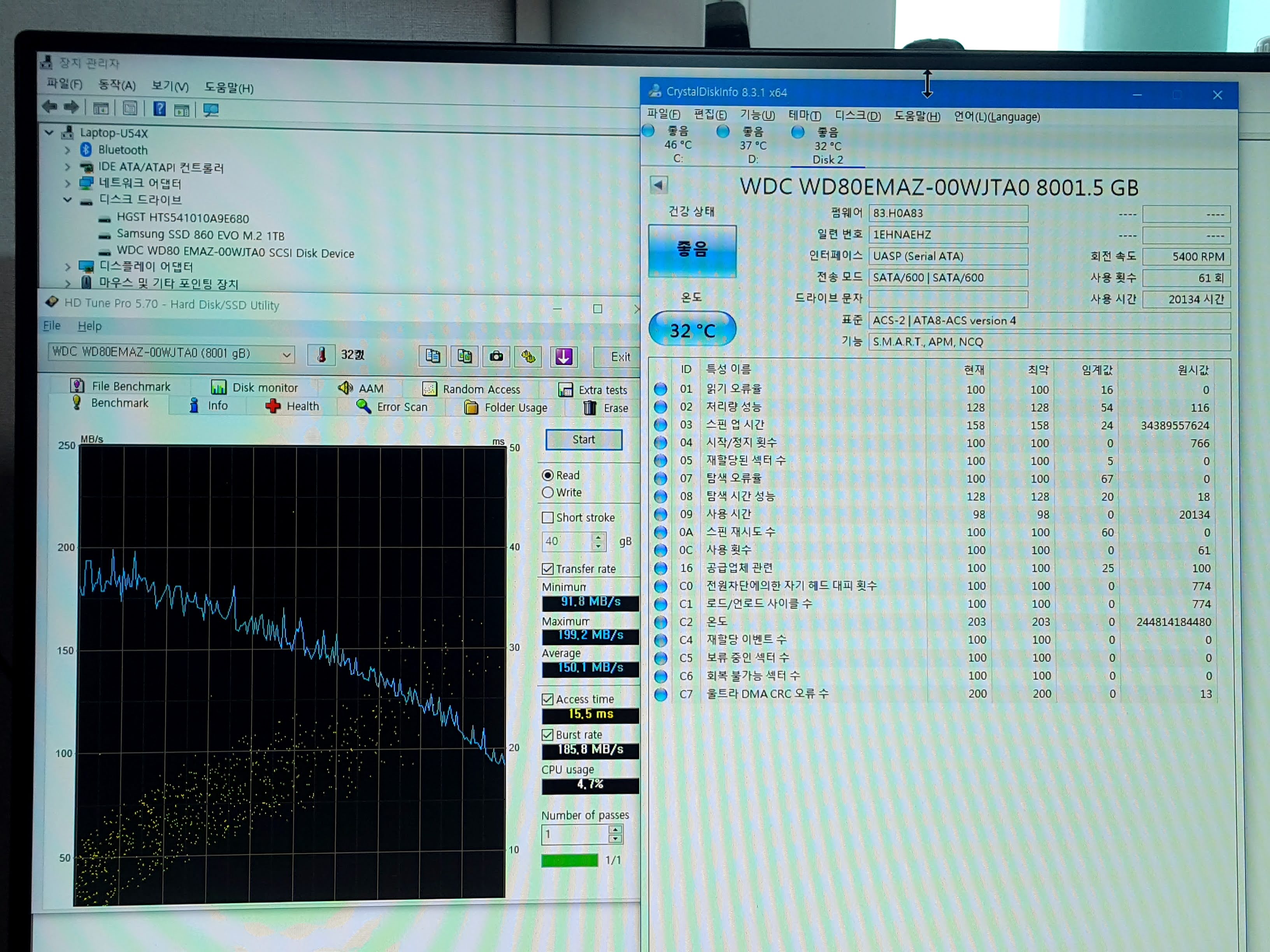
Task: Open HD Tune AAM tab
Action: tap(361, 388)
